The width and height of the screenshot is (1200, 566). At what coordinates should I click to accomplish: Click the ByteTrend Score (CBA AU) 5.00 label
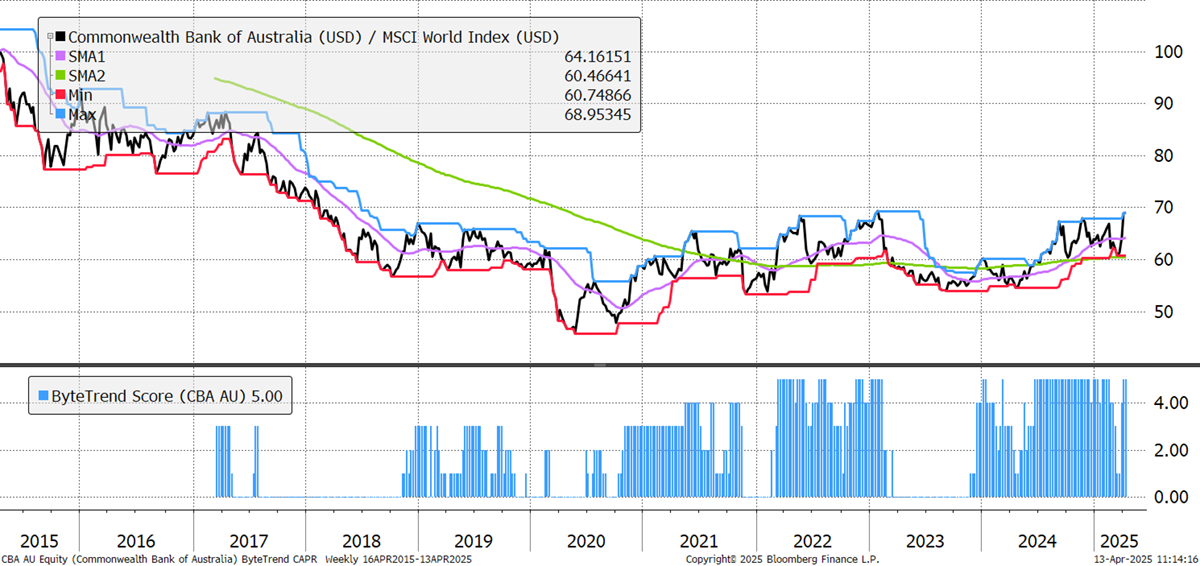coord(166,396)
